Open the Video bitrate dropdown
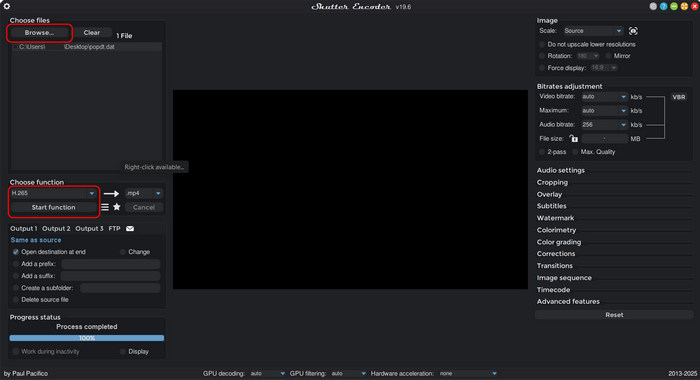 (x=604, y=96)
